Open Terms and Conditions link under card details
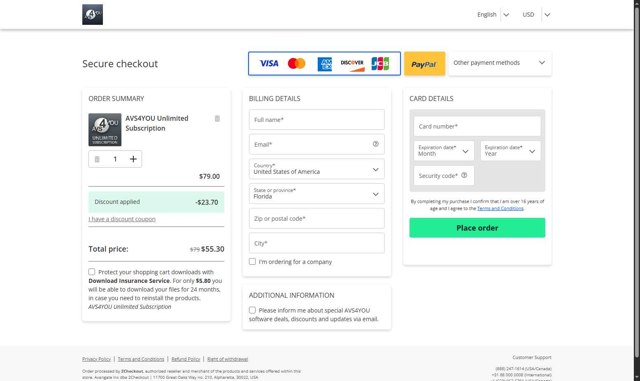This screenshot has height=381, width=640. (x=500, y=208)
